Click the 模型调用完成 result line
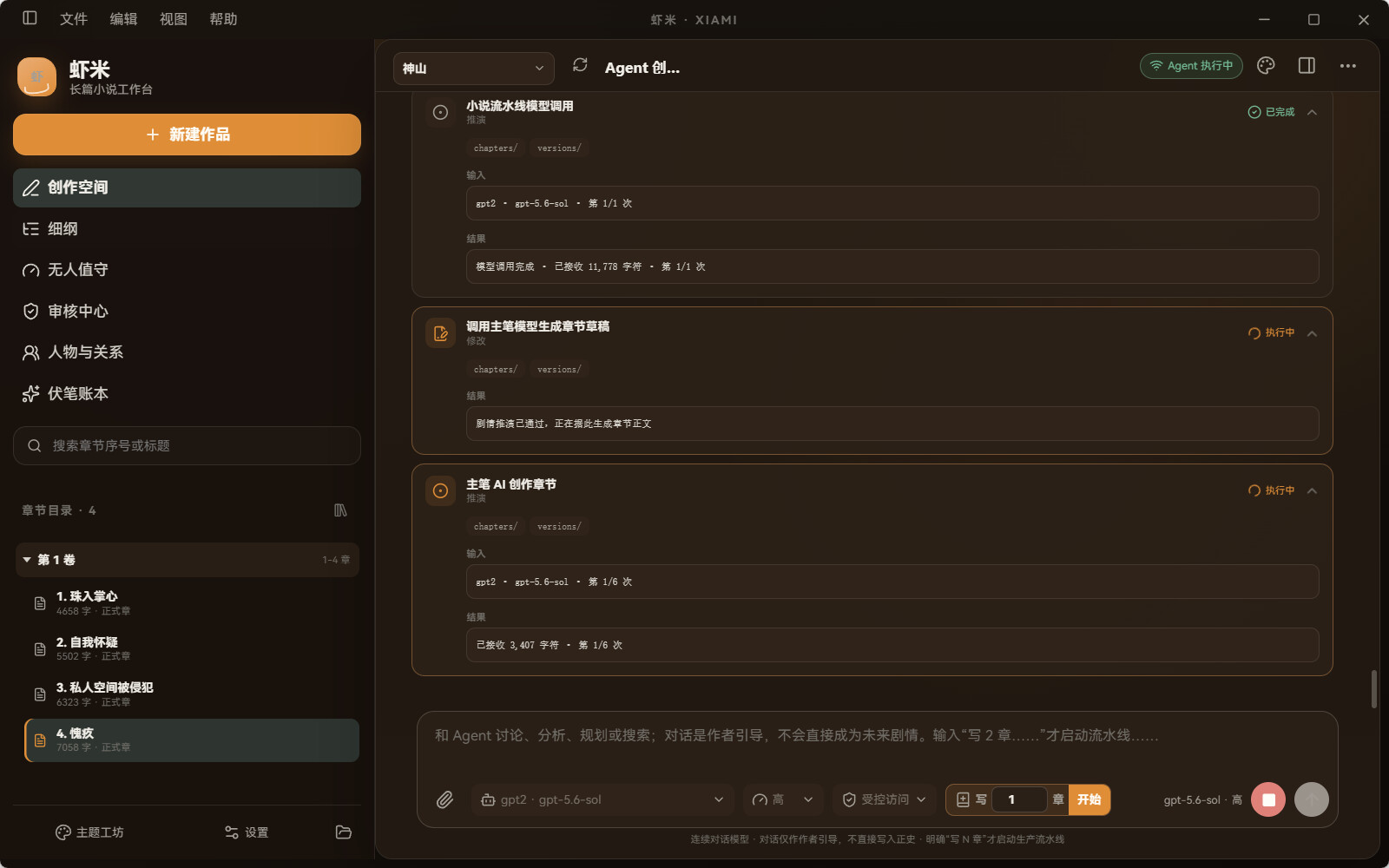Viewport: 1389px width, 868px height. point(590,266)
